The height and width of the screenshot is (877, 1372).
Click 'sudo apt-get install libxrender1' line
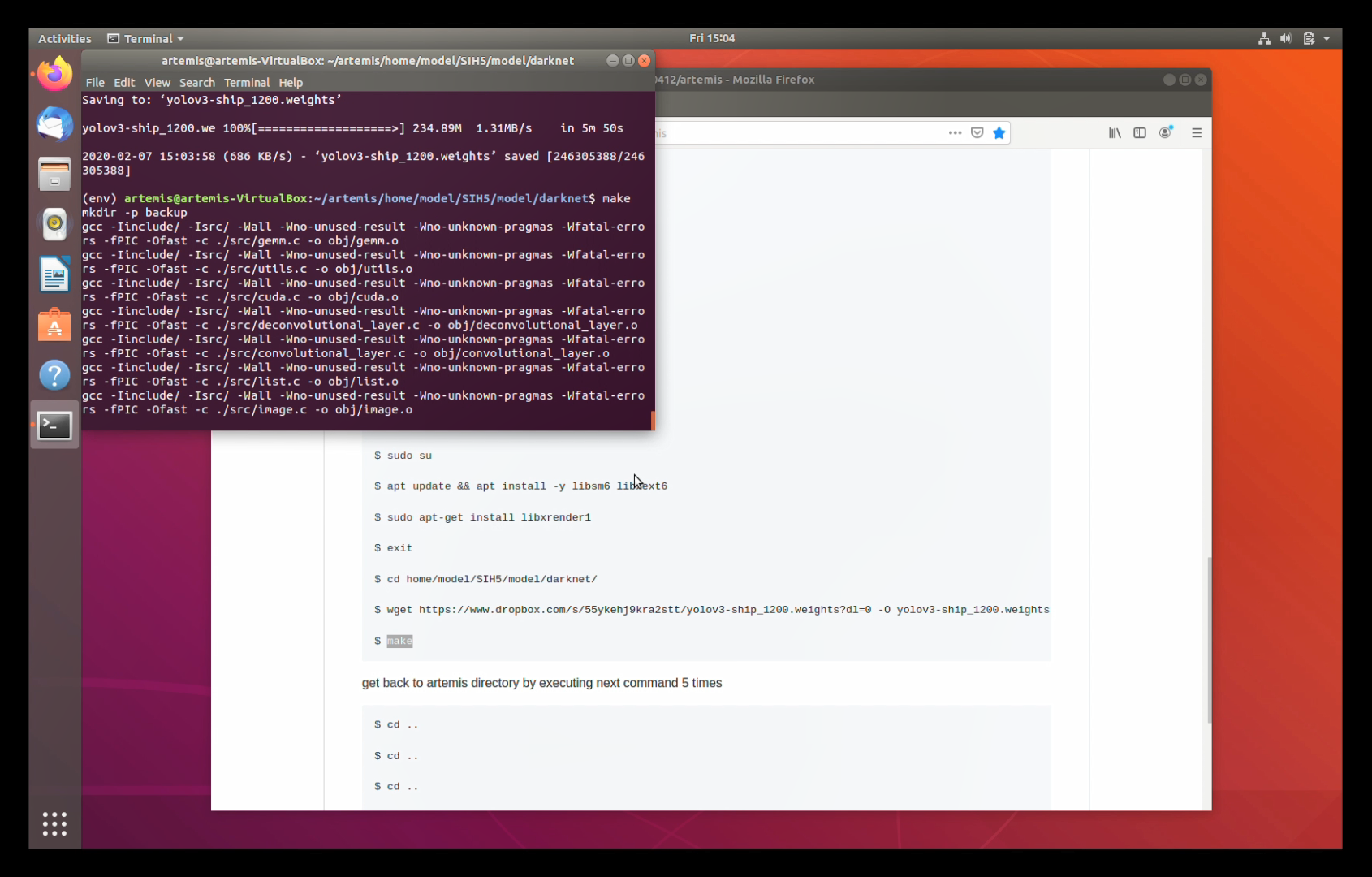coord(482,517)
